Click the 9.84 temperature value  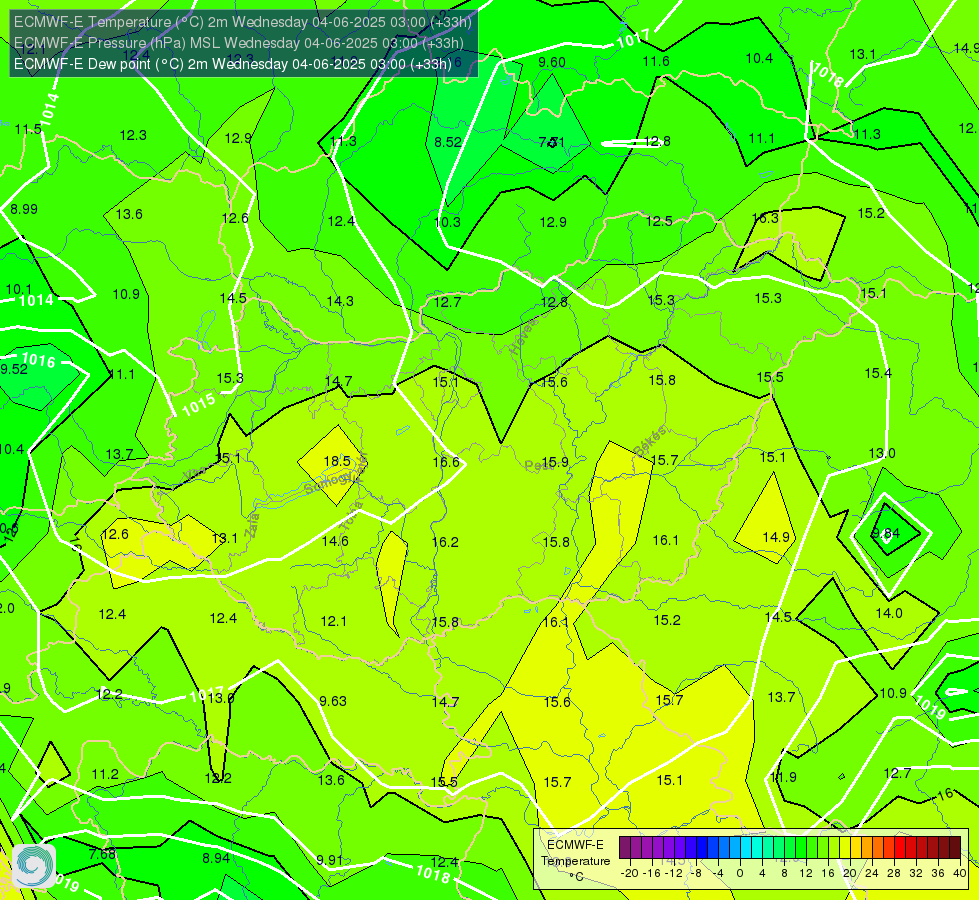click(886, 533)
